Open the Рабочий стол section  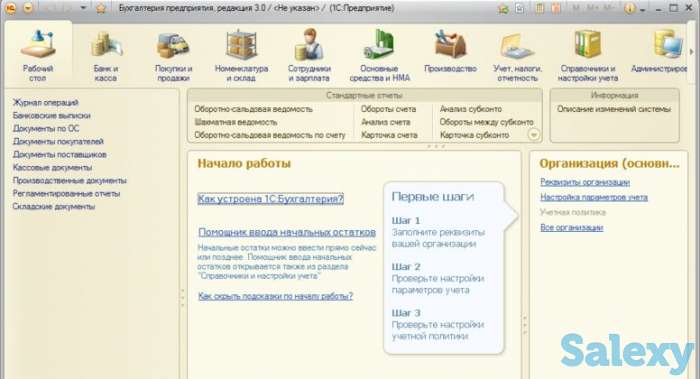click(x=38, y=54)
